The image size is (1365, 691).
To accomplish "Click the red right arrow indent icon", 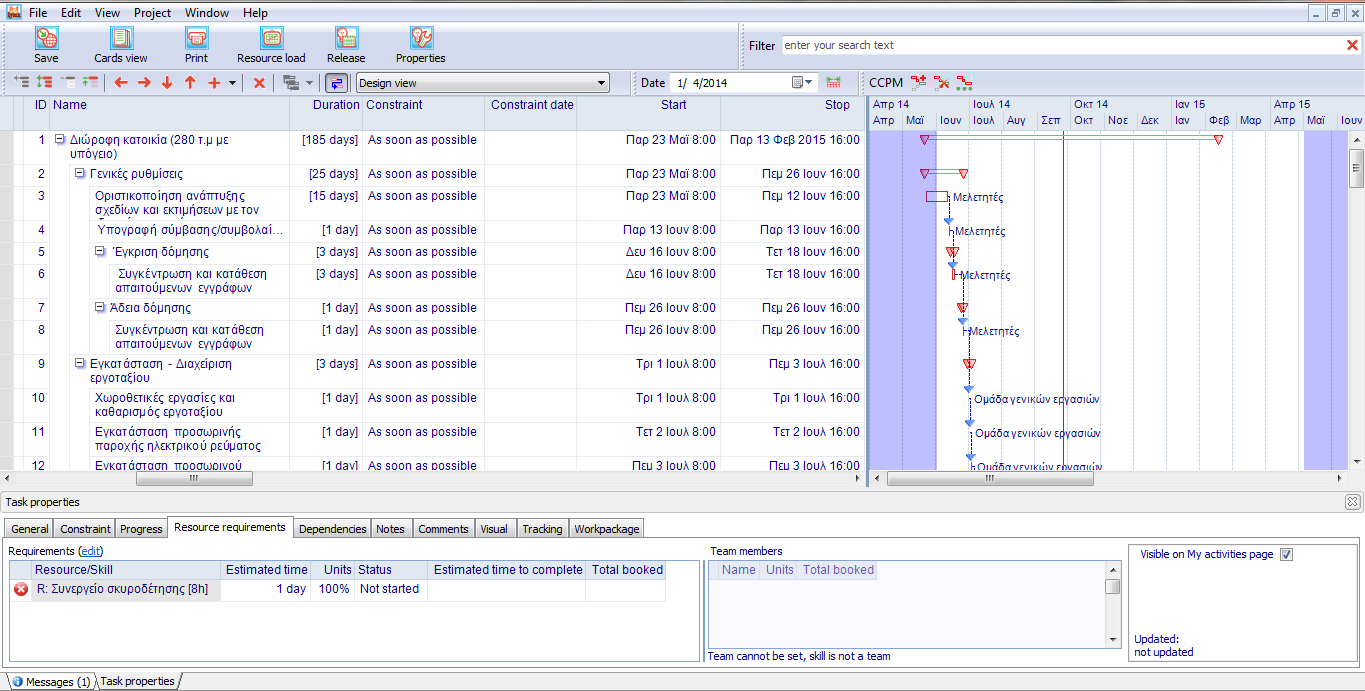I will tap(144, 83).
